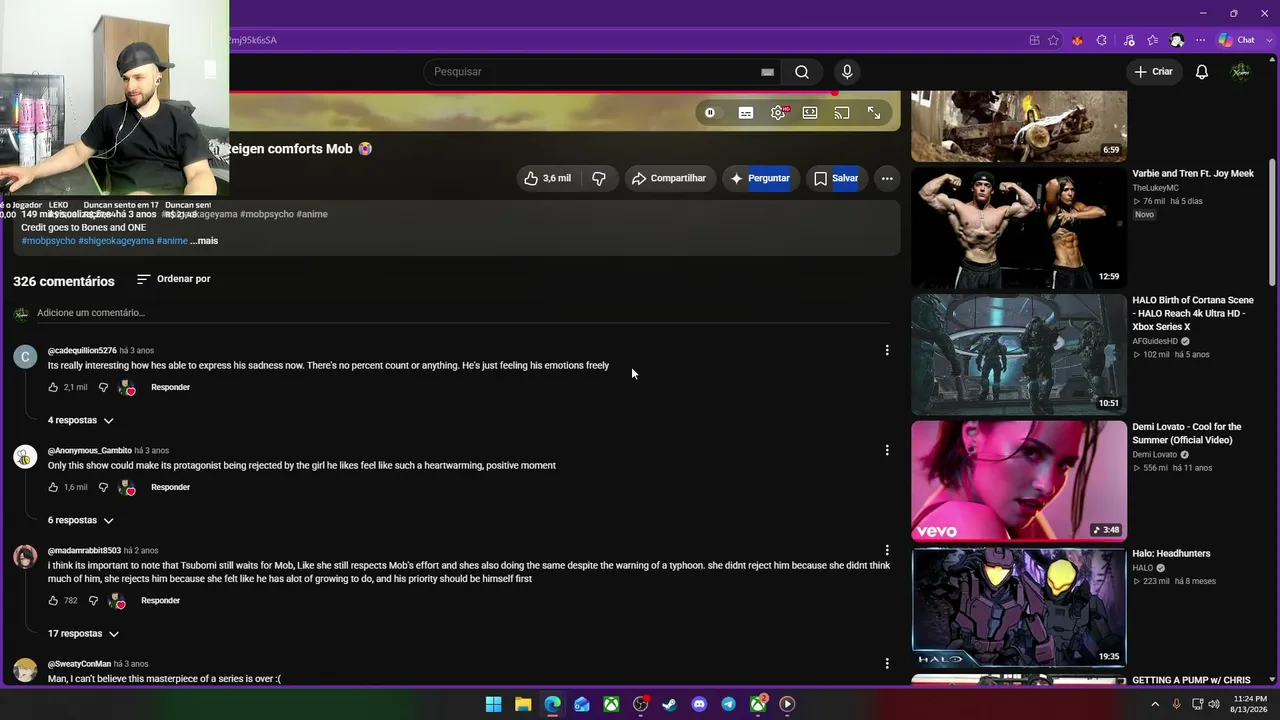
Task: Dislike cadequillion5276's comment
Action: point(103,387)
